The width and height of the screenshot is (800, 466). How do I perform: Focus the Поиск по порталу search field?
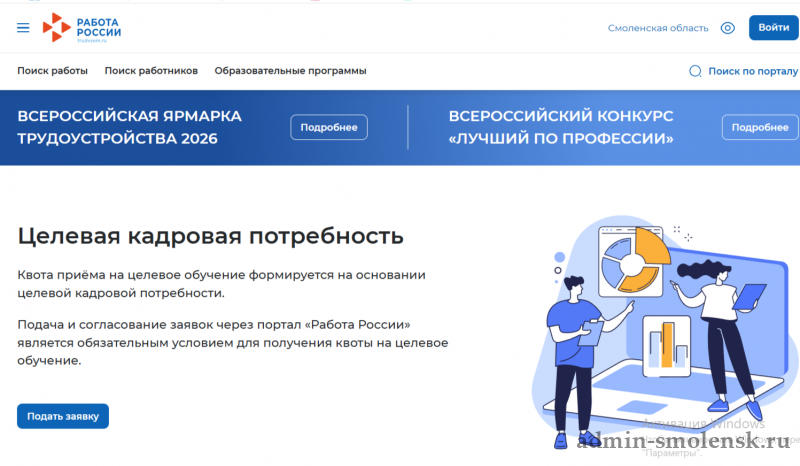click(x=752, y=71)
